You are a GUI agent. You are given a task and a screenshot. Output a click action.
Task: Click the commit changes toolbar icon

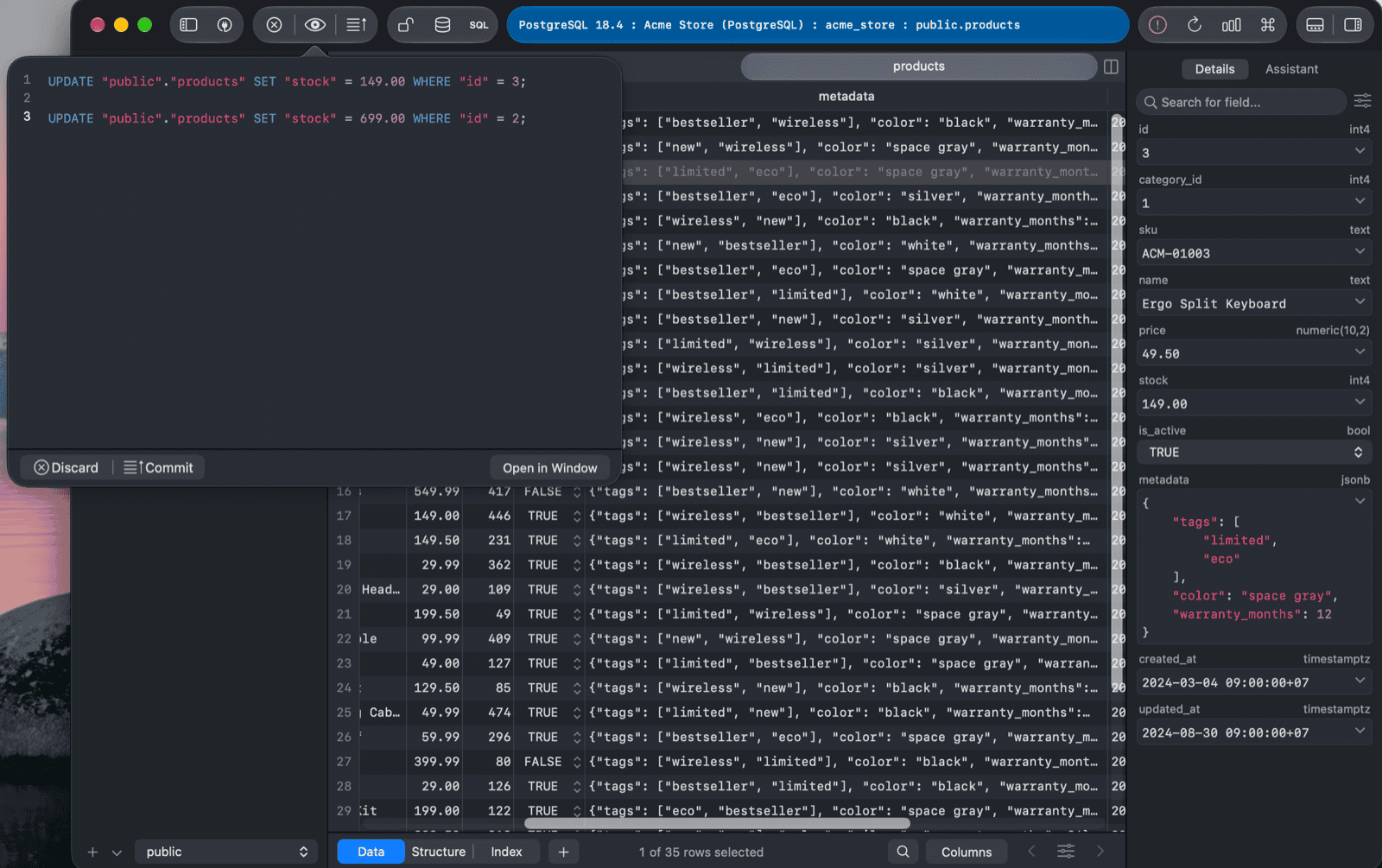(357, 25)
